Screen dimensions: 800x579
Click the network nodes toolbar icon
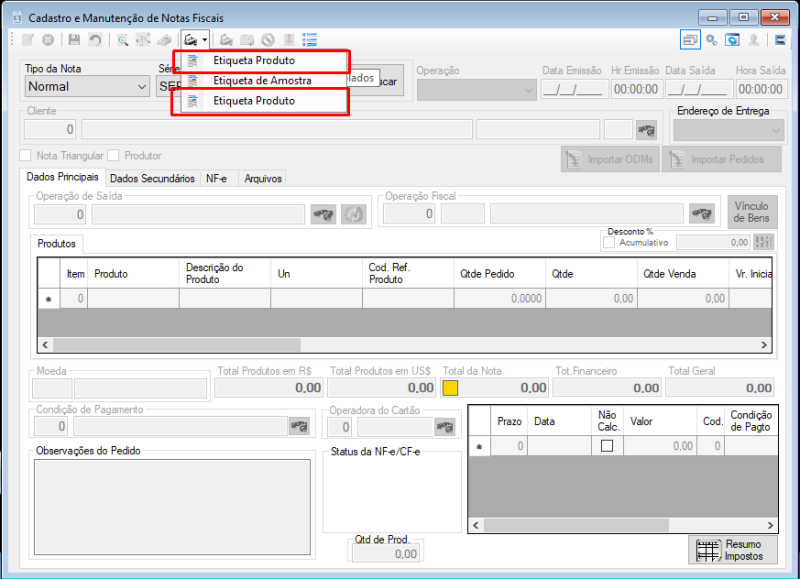[x=143, y=40]
